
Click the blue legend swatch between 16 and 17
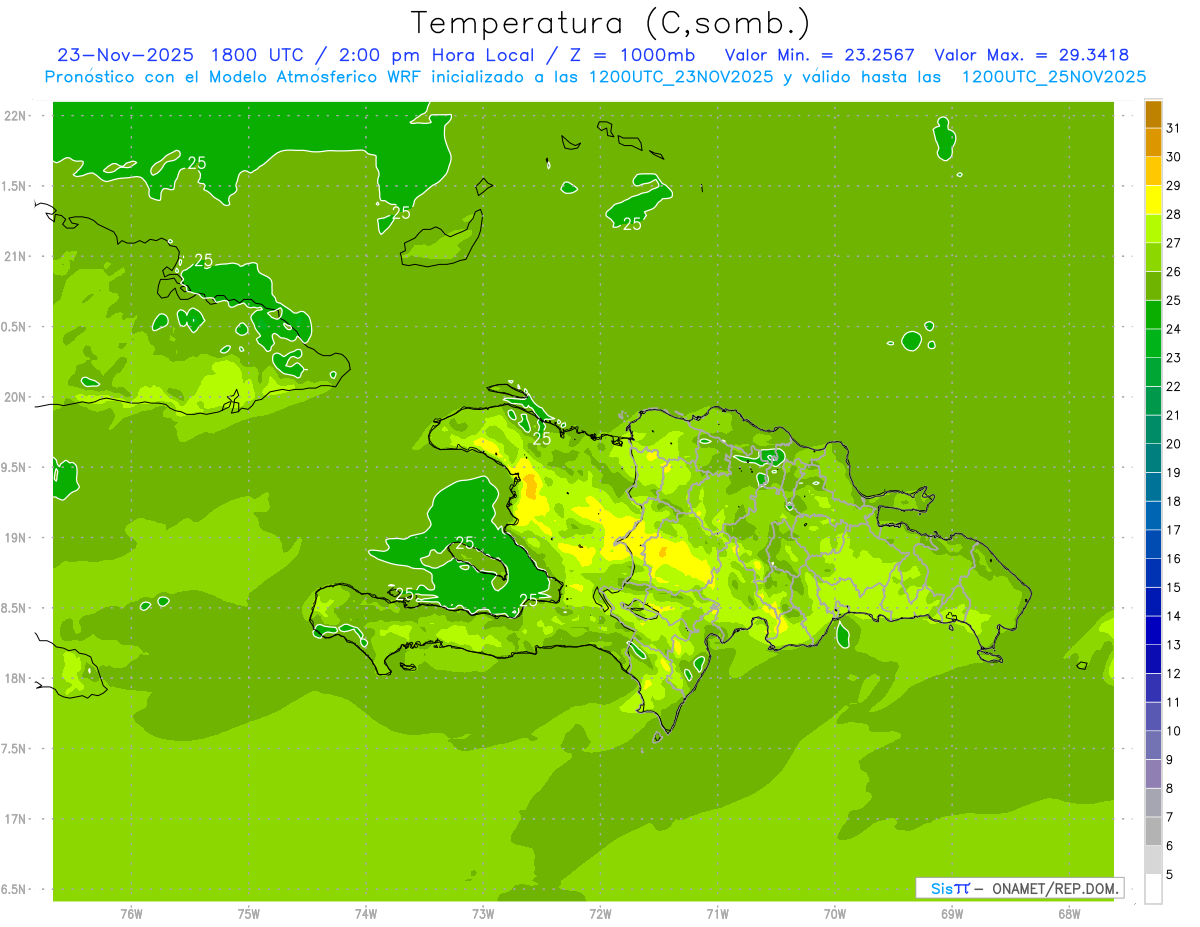coord(1153,544)
